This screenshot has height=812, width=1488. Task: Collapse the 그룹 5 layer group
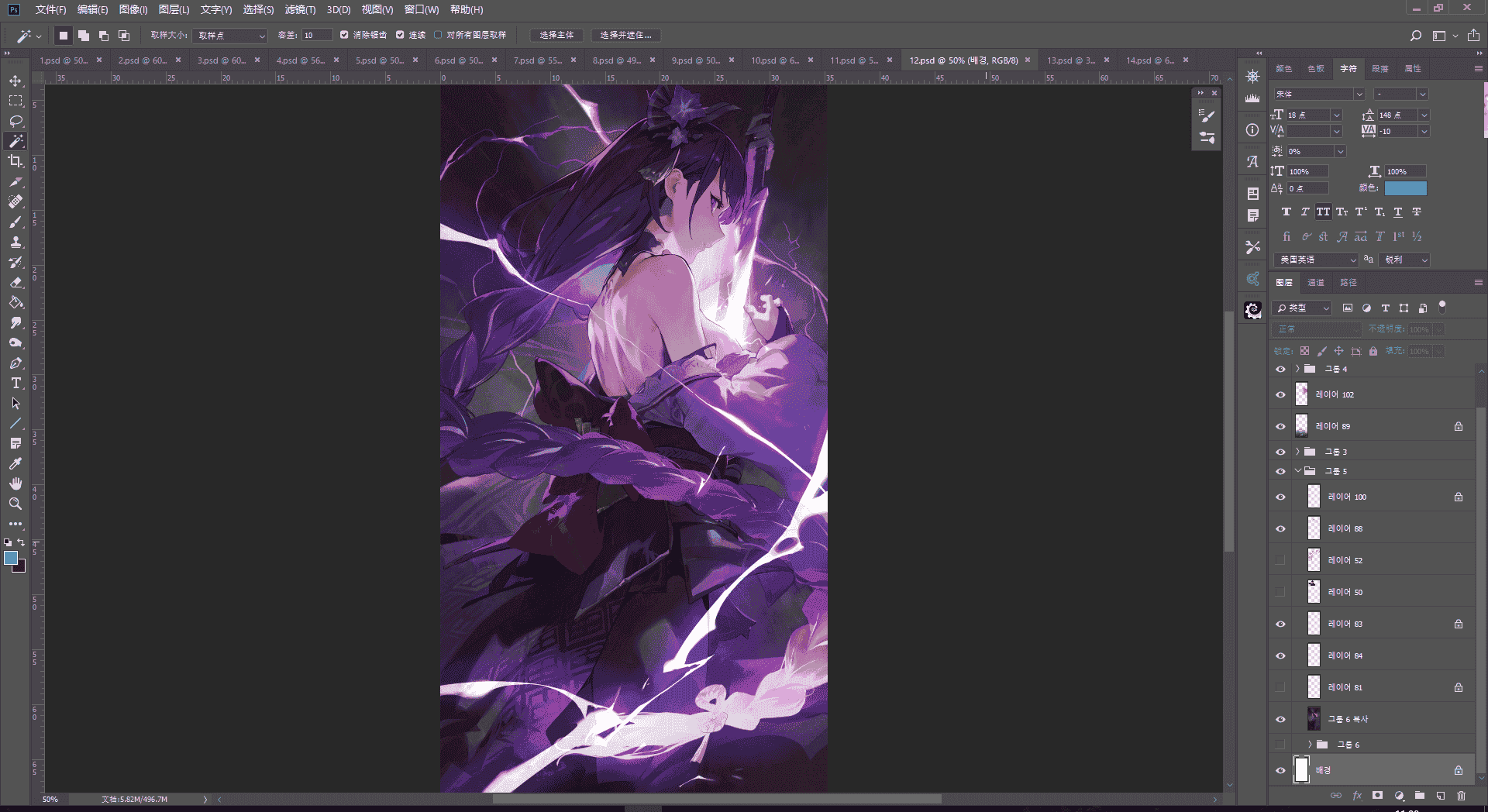point(1297,471)
